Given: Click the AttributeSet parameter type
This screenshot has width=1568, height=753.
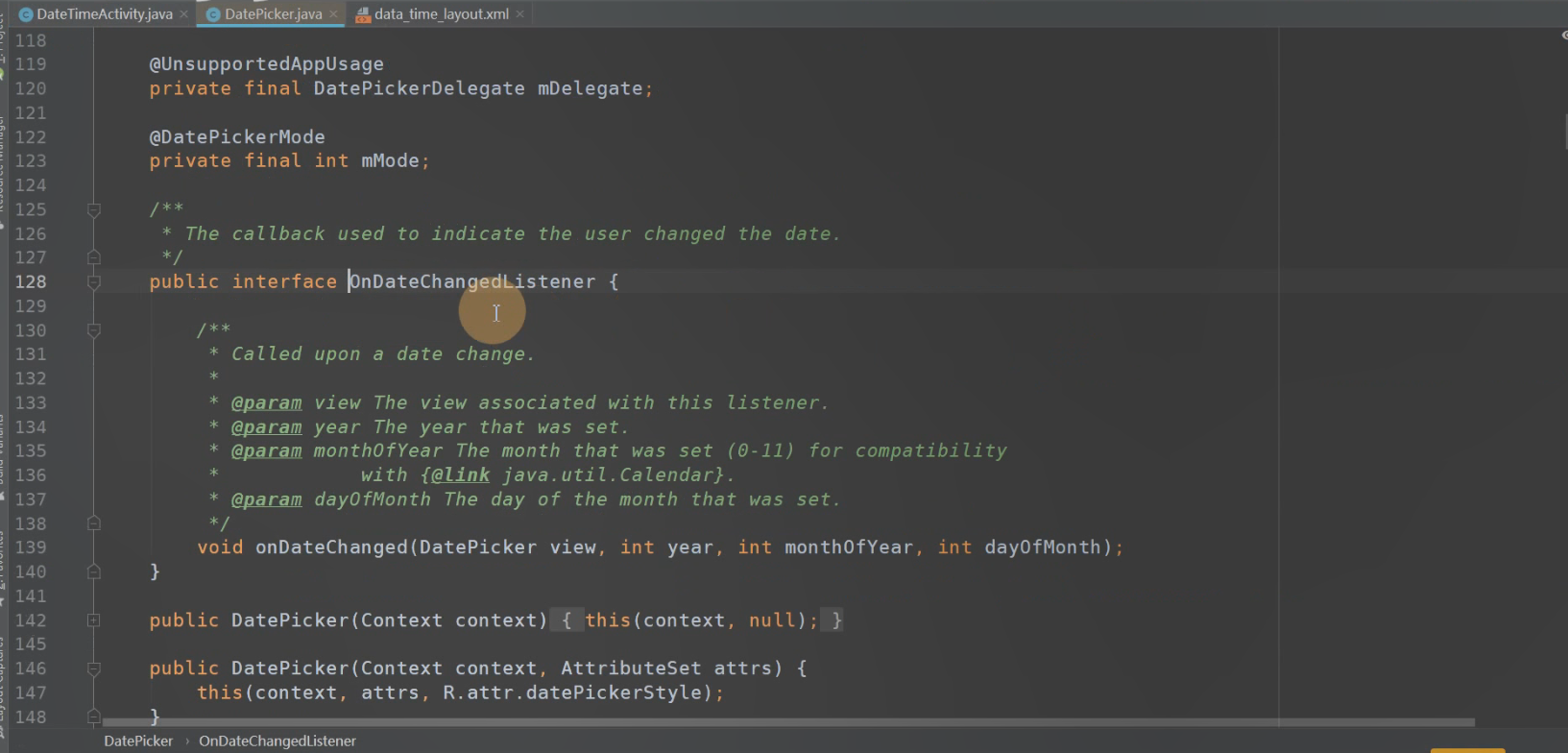Looking at the screenshot, I should [631, 668].
